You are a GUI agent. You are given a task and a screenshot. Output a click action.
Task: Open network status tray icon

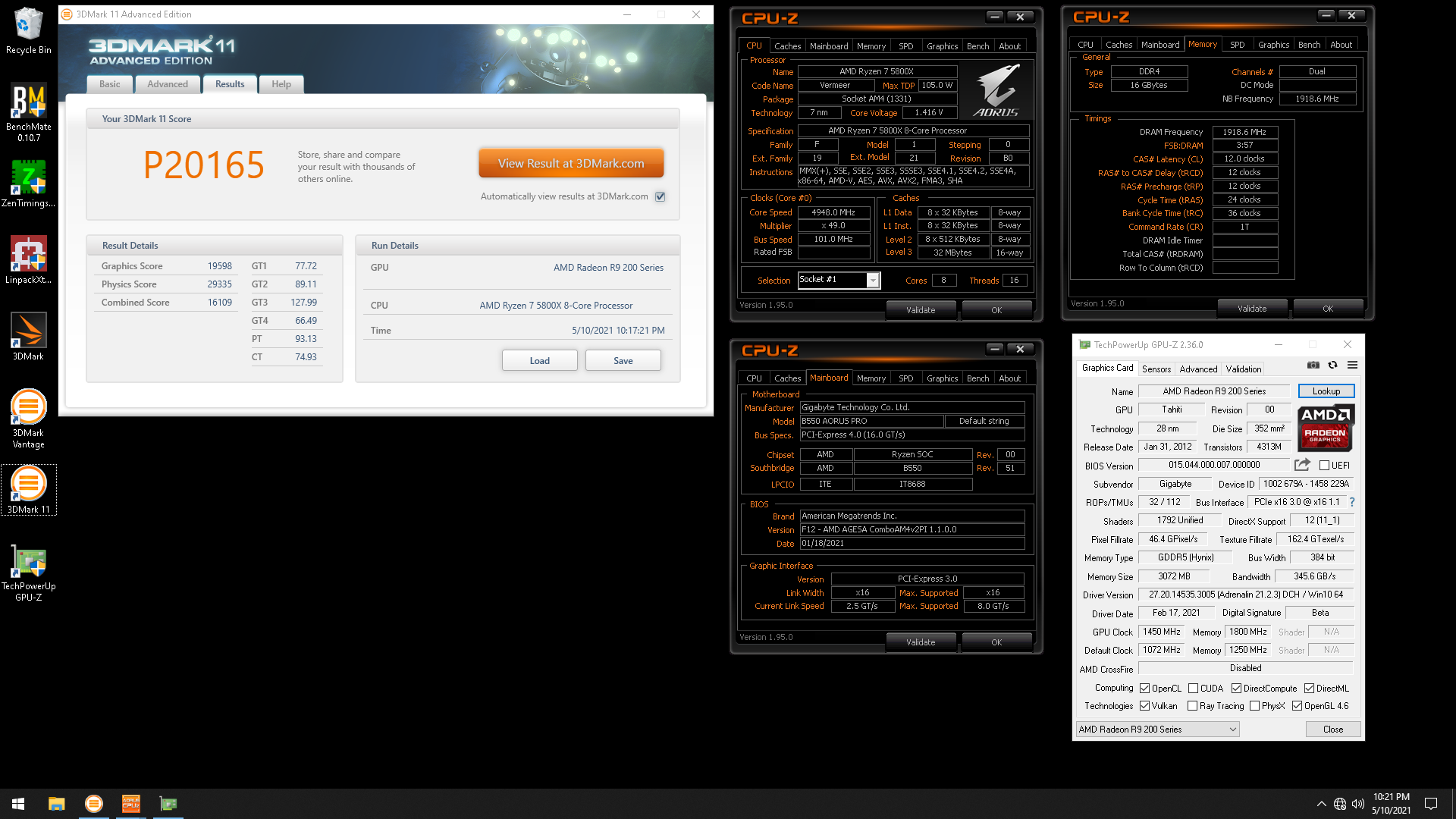pos(1340,804)
